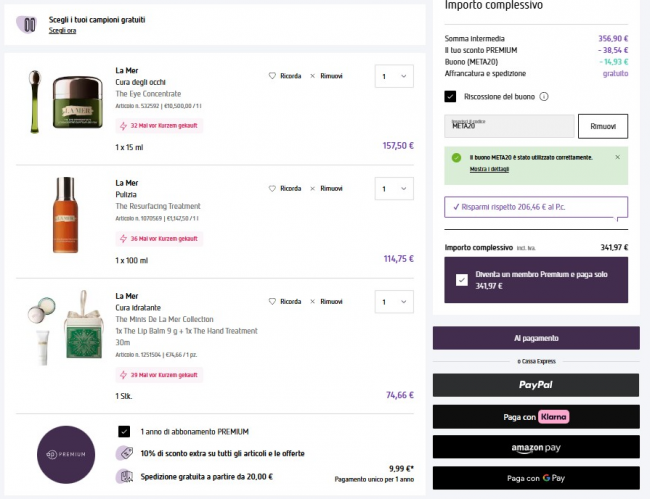Toggle the 1 anno di abbonamento PREMIUM checkbox

click(124, 431)
